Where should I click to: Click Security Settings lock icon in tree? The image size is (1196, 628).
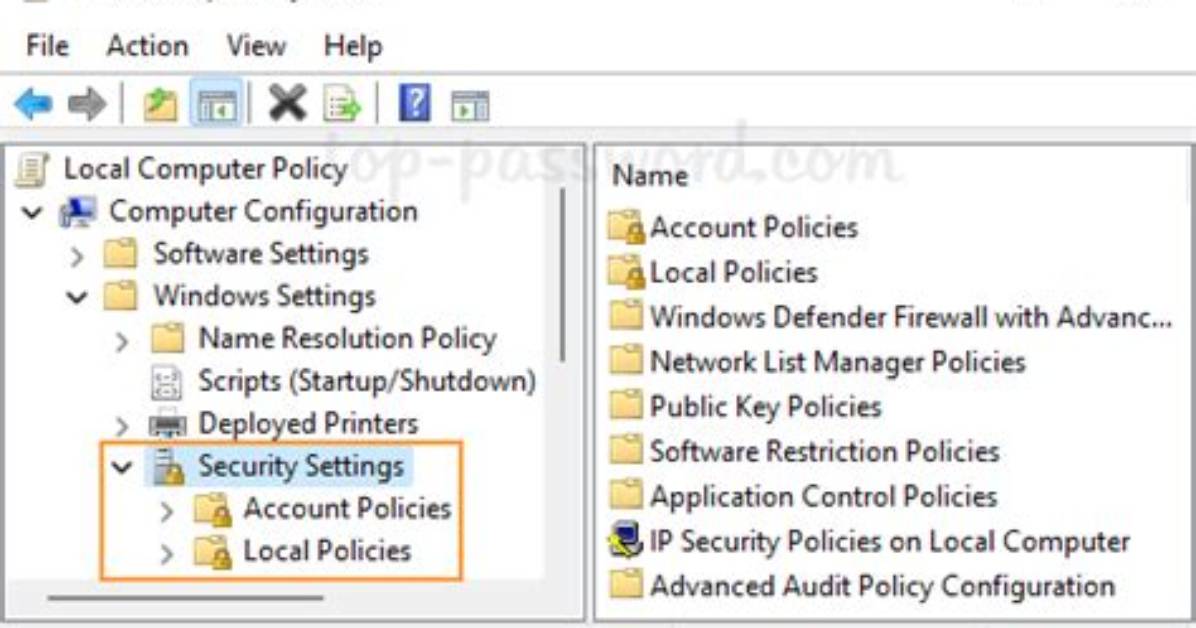coord(169,466)
